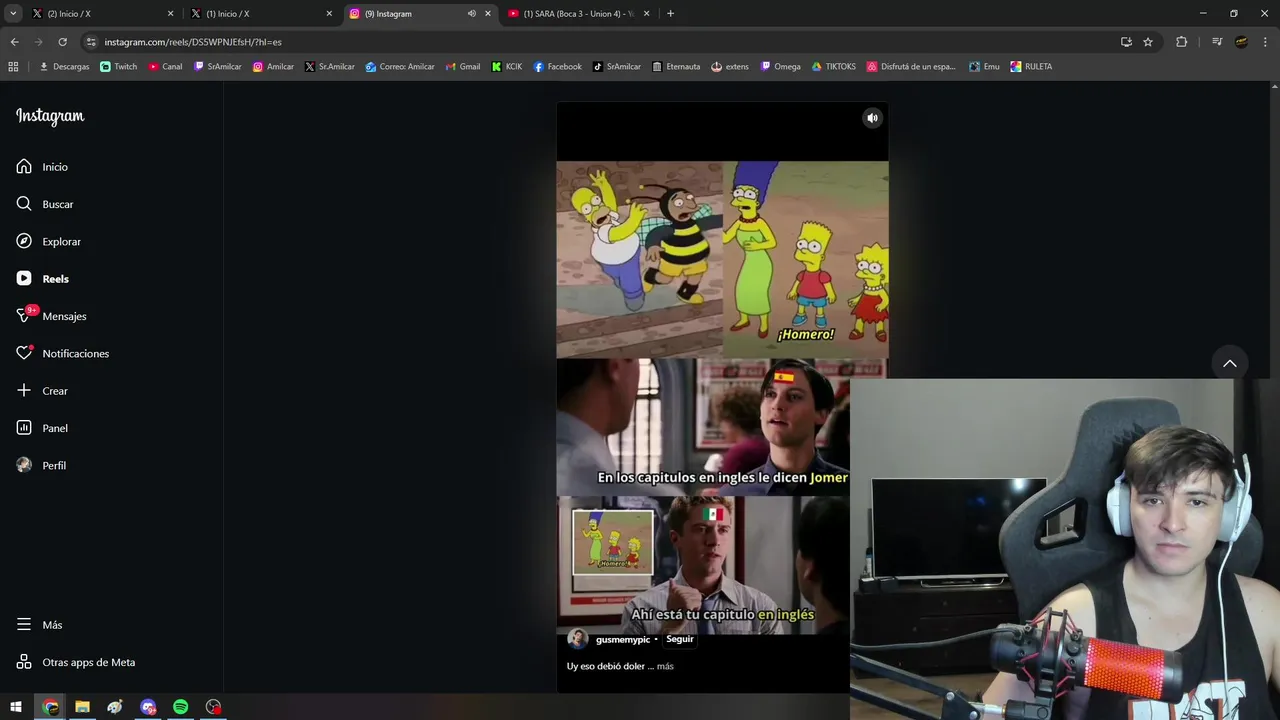Viewport: 1280px width, 720px height.
Task: Open the Inicio home item in Instagram sidebar
Action: coord(42,167)
